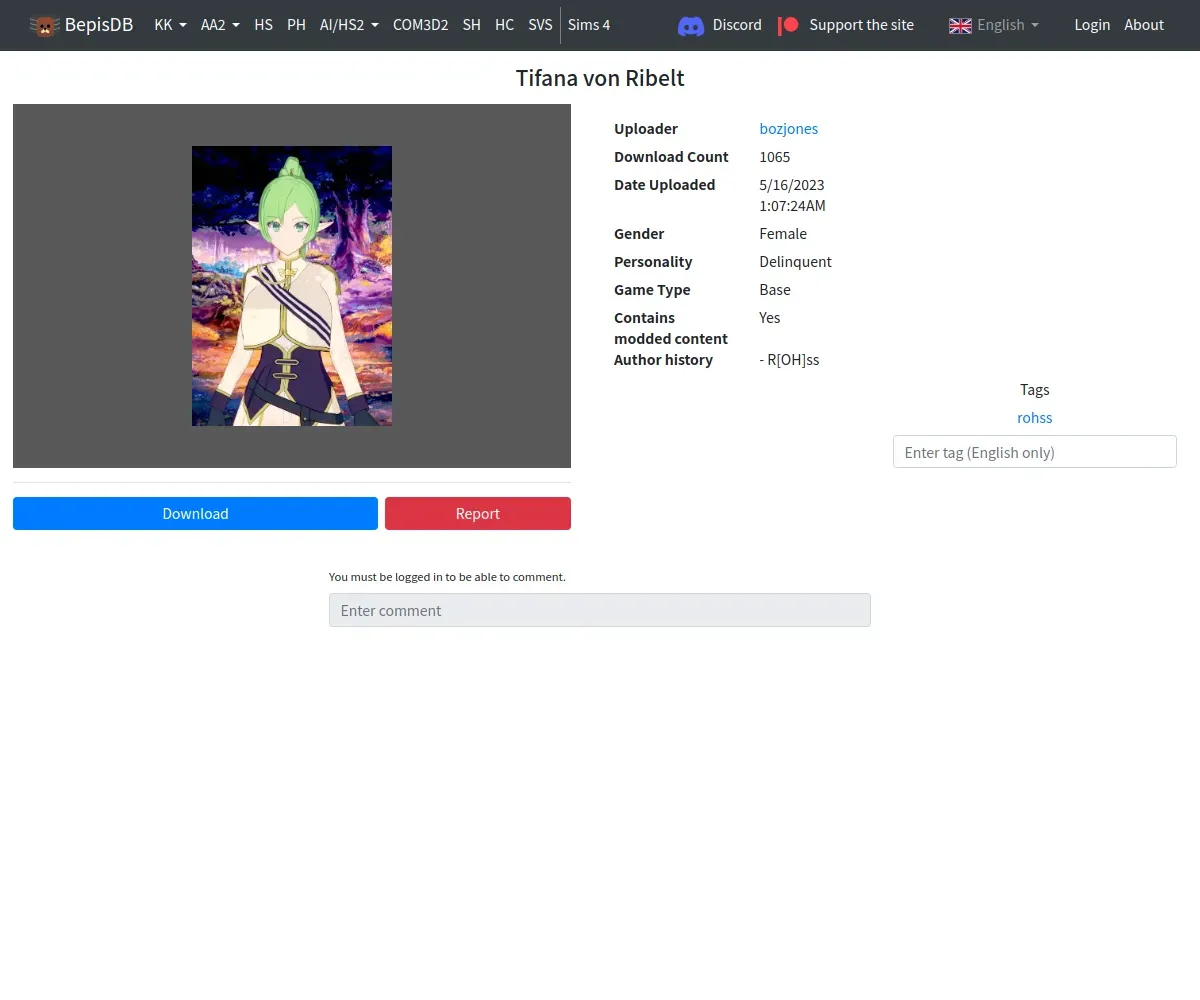Click the red Report button
Screen dimensions: 1200x1000
click(478, 513)
